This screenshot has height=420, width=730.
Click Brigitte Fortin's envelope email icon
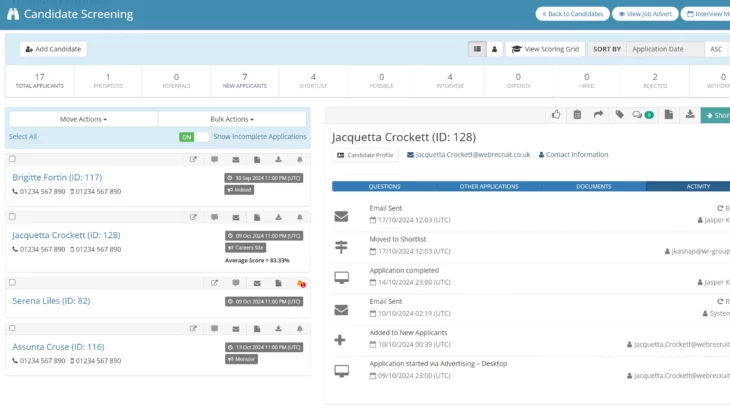click(x=236, y=159)
